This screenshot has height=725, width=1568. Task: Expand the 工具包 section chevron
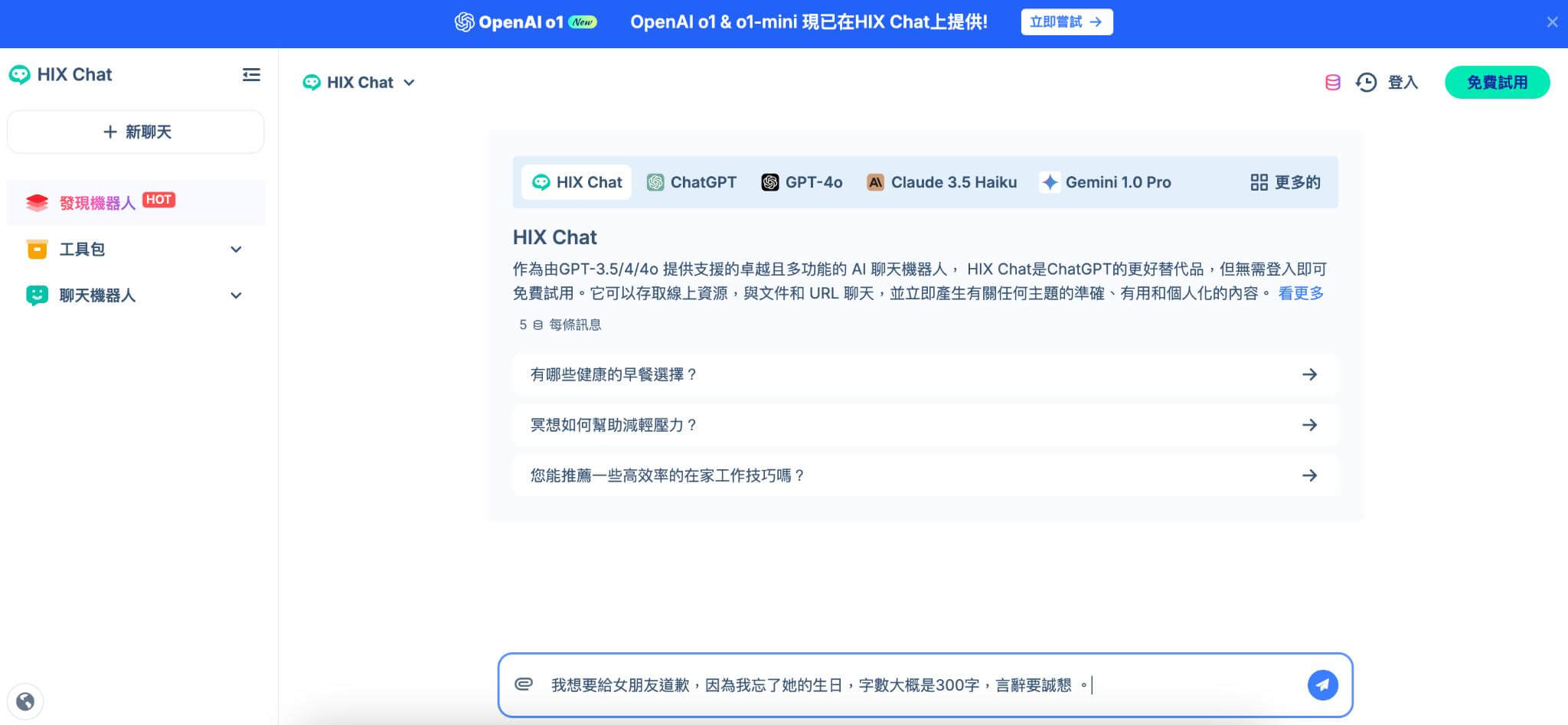236,249
